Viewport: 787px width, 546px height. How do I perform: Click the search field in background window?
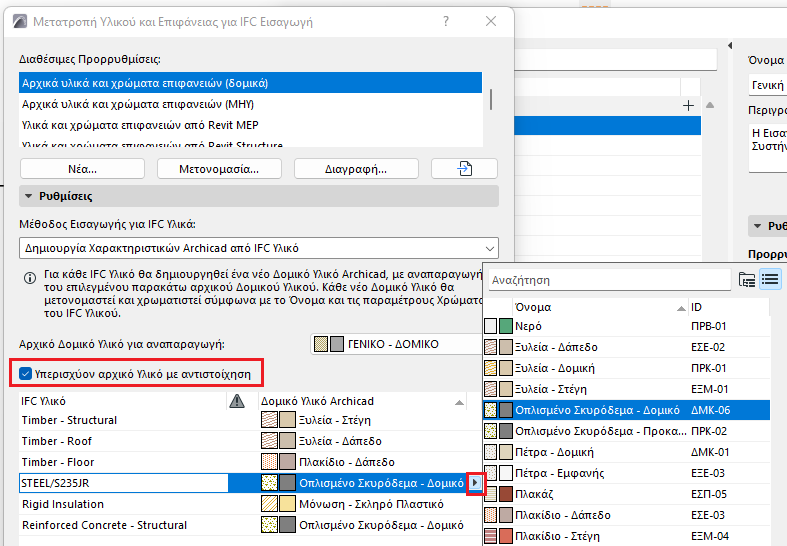pyautogui.click(x=616, y=59)
